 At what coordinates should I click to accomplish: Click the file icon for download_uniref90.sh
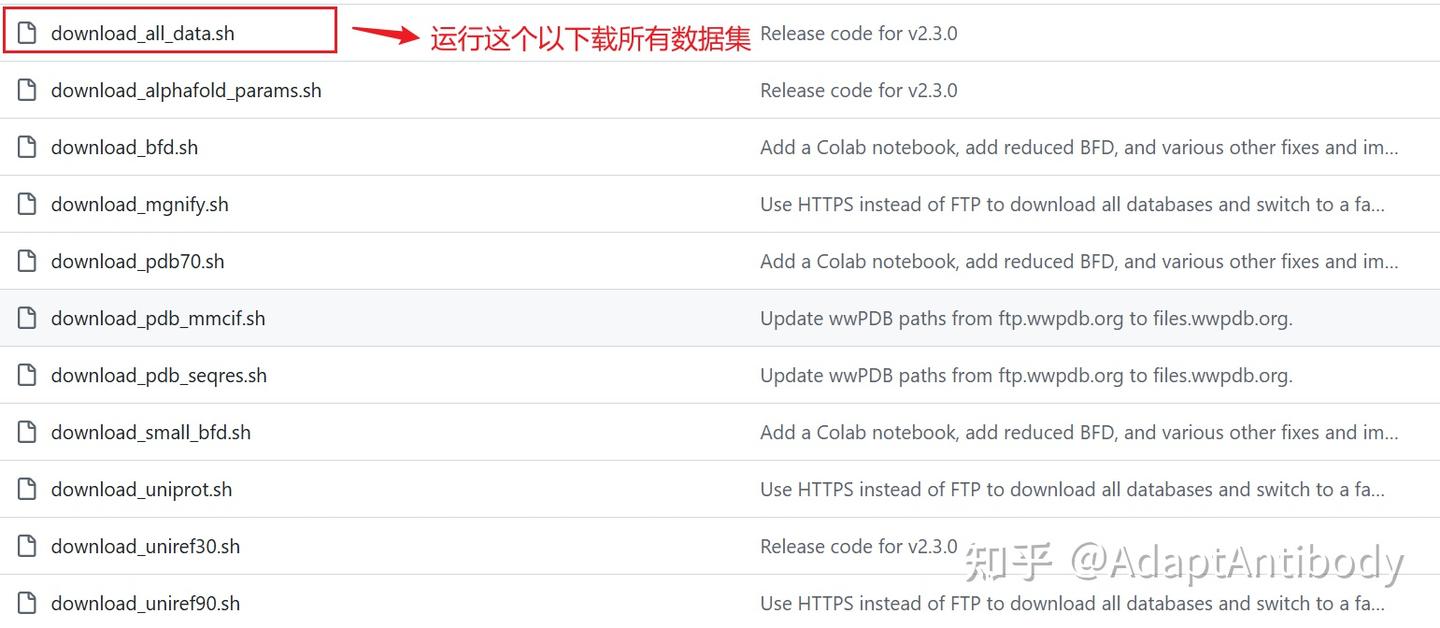coord(27,603)
